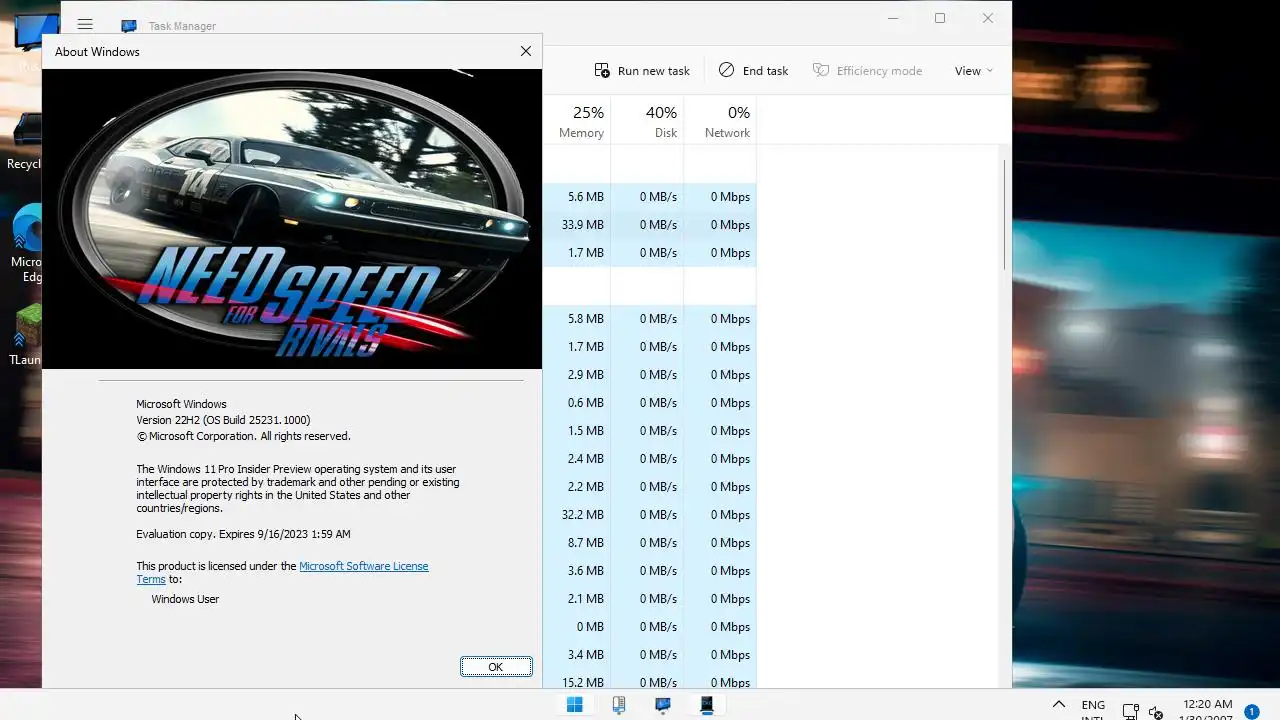
Task: Click the Version 22H2 build text
Action: click(223, 420)
